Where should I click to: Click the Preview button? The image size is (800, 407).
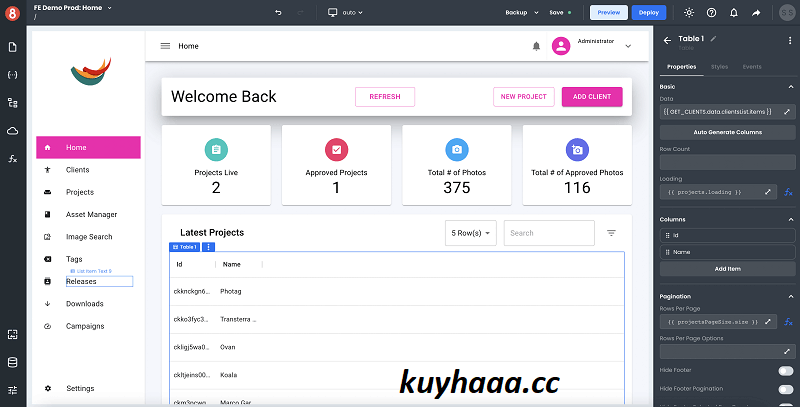[x=609, y=13]
